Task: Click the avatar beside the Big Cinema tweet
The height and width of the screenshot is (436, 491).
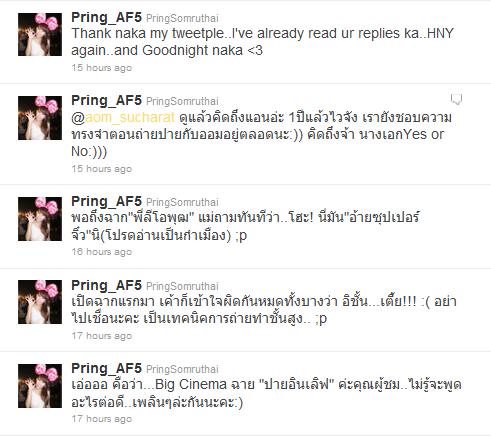Action: point(40,386)
